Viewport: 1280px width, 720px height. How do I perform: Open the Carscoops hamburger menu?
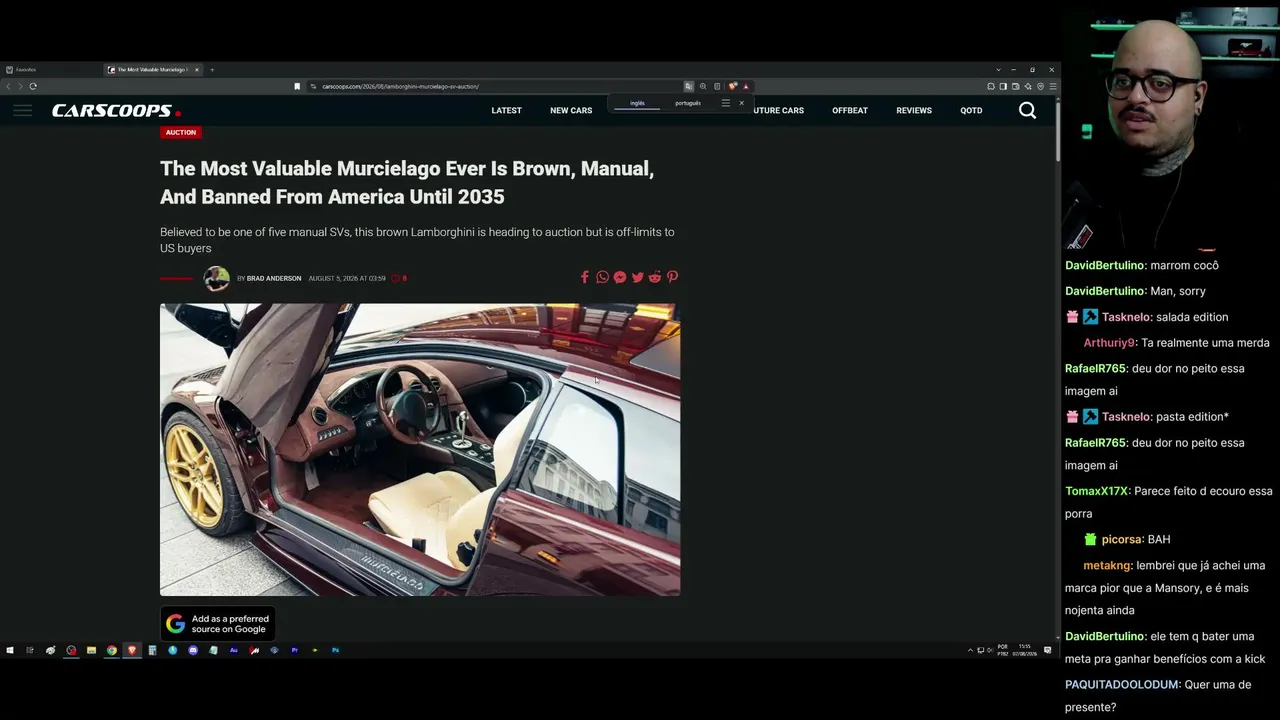click(22, 110)
